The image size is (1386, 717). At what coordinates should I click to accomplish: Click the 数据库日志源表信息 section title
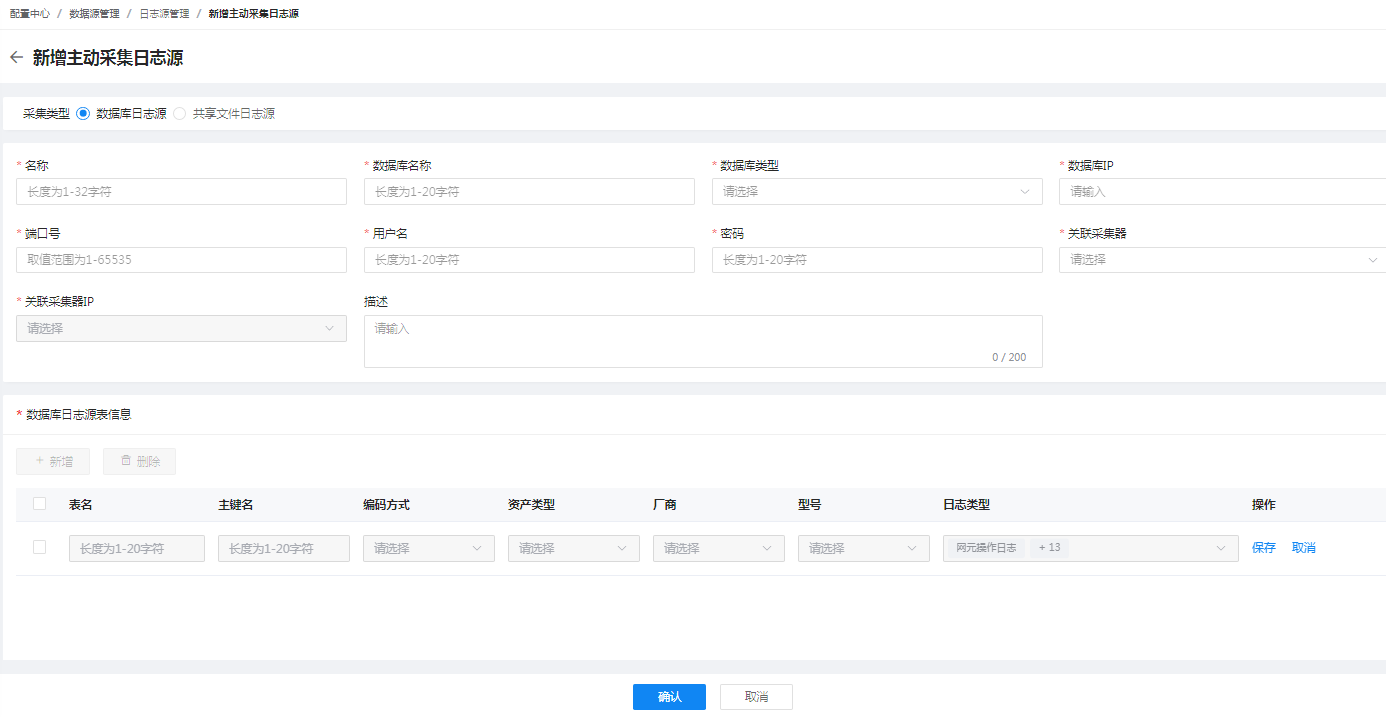78,414
